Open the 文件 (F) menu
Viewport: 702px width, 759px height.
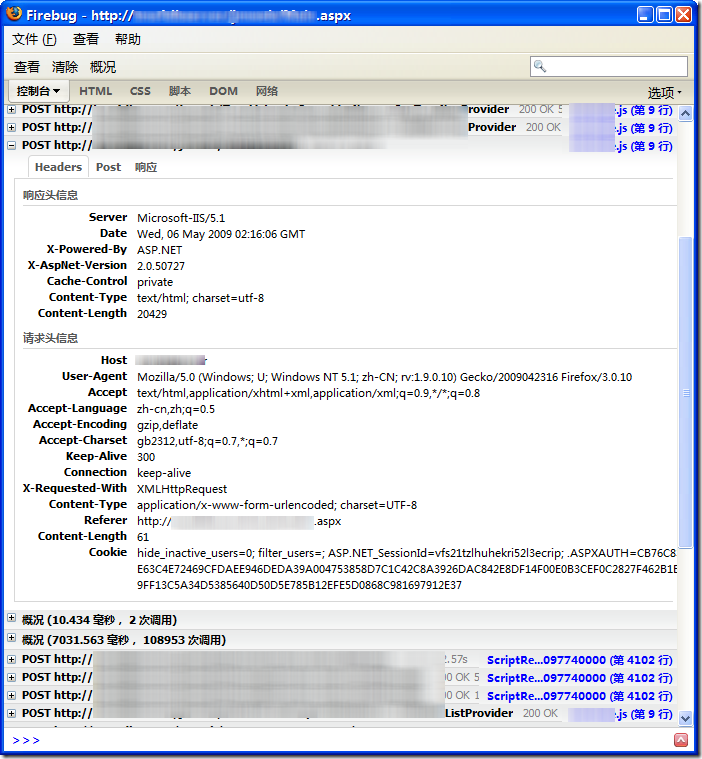click(x=34, y=39)
